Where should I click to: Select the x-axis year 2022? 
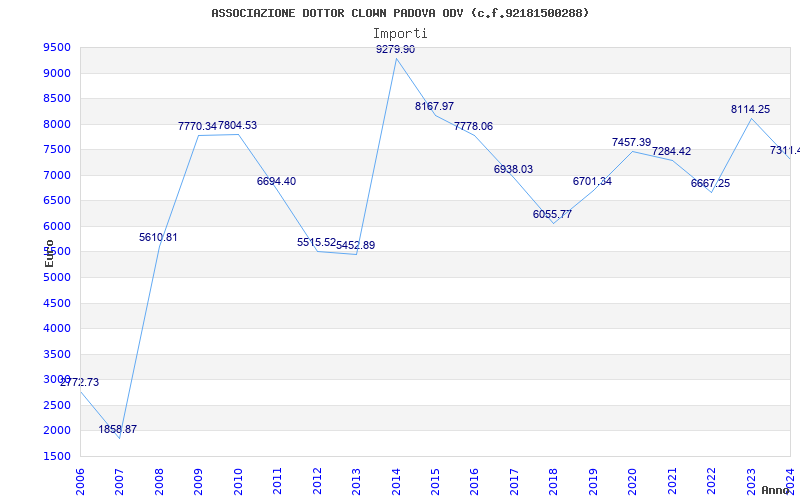[x=711, y=481]
